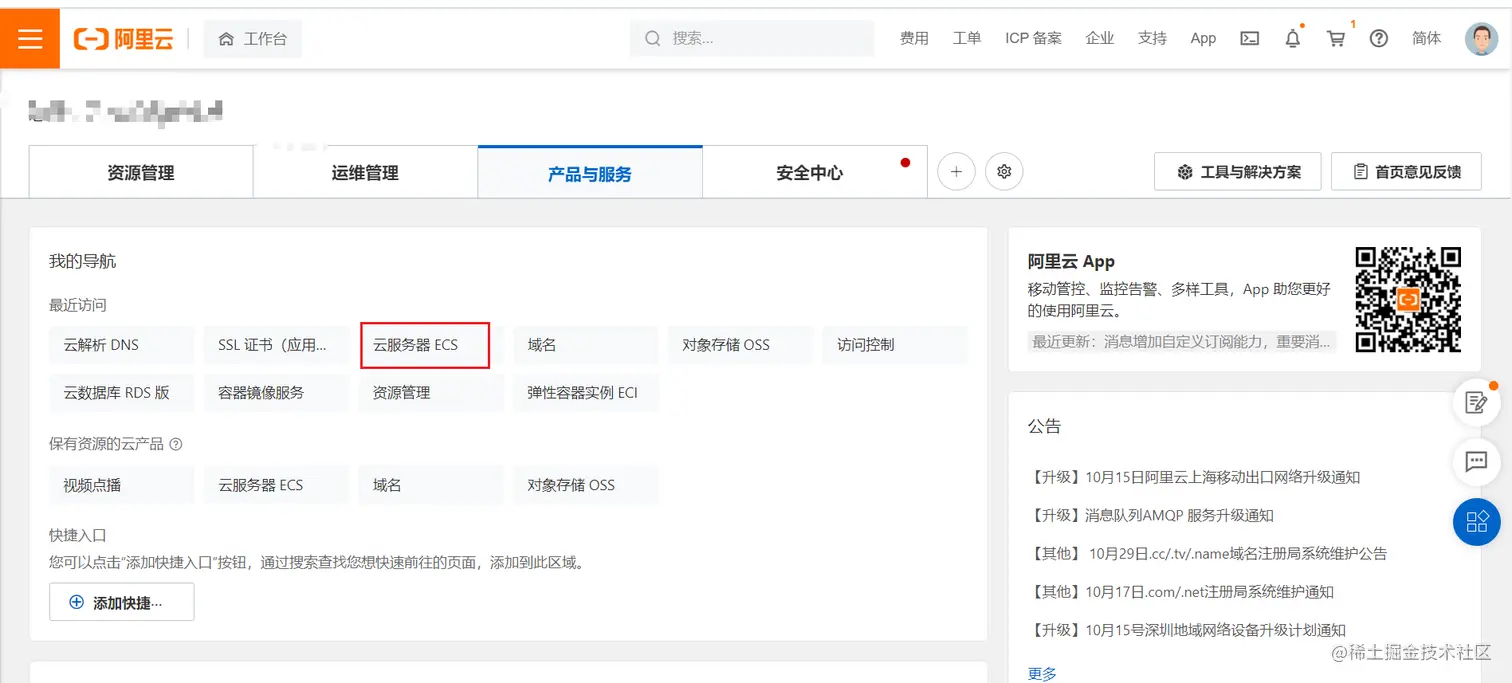Viewport: 1512px width, 683px height.
Task: Click the 最近更新 app update text
Action: 1182,342
